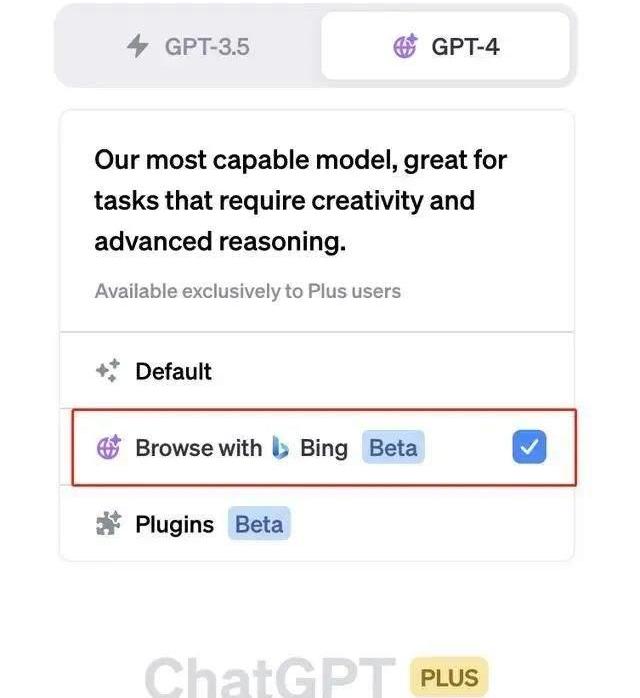The height and width of the screenshot is (698, 640).
Task: Select the Plugins mode label
Action: [175, 524]
